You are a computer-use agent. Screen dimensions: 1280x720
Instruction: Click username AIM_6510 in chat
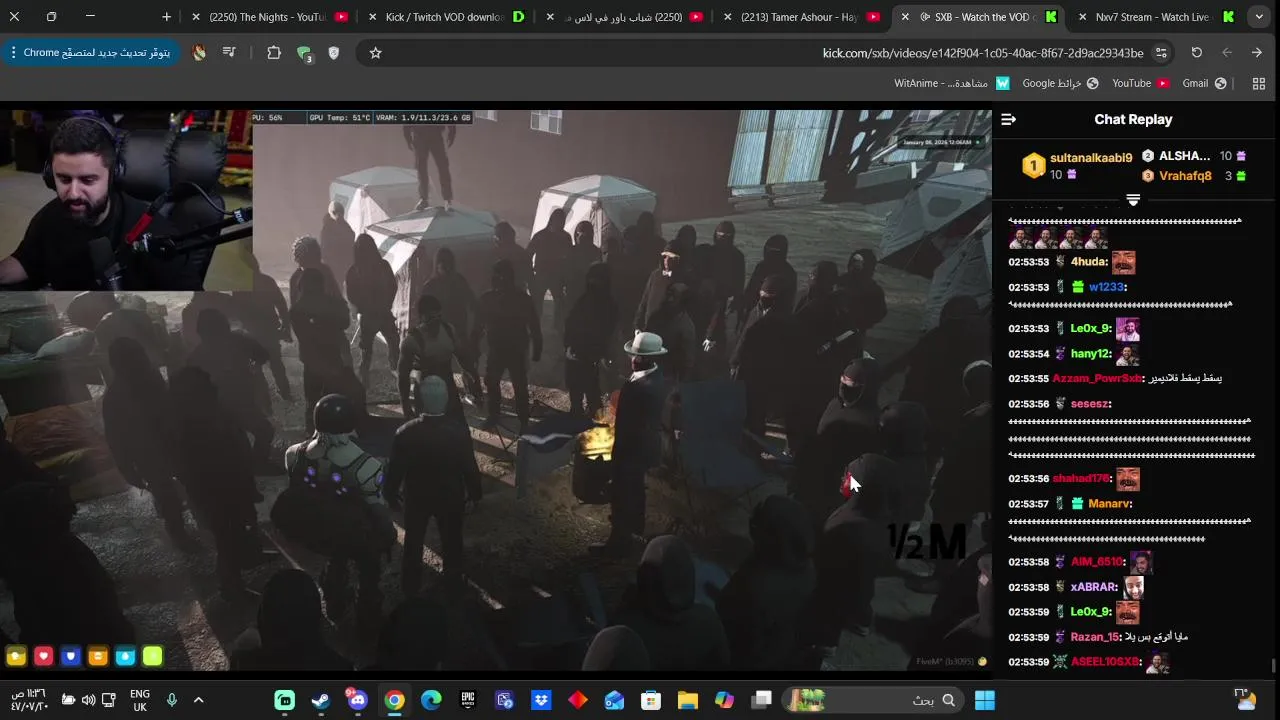(x=1097, y=562)
